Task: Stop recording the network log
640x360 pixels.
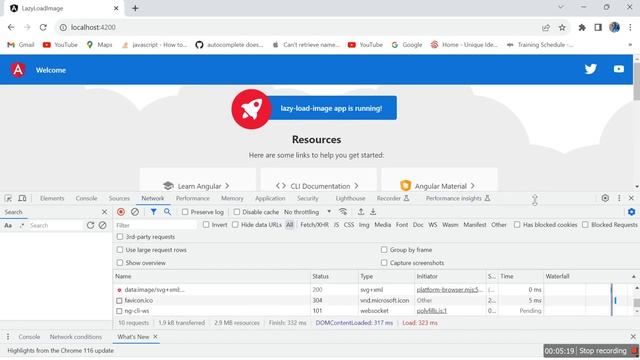Action: click(x=121, y=212)
